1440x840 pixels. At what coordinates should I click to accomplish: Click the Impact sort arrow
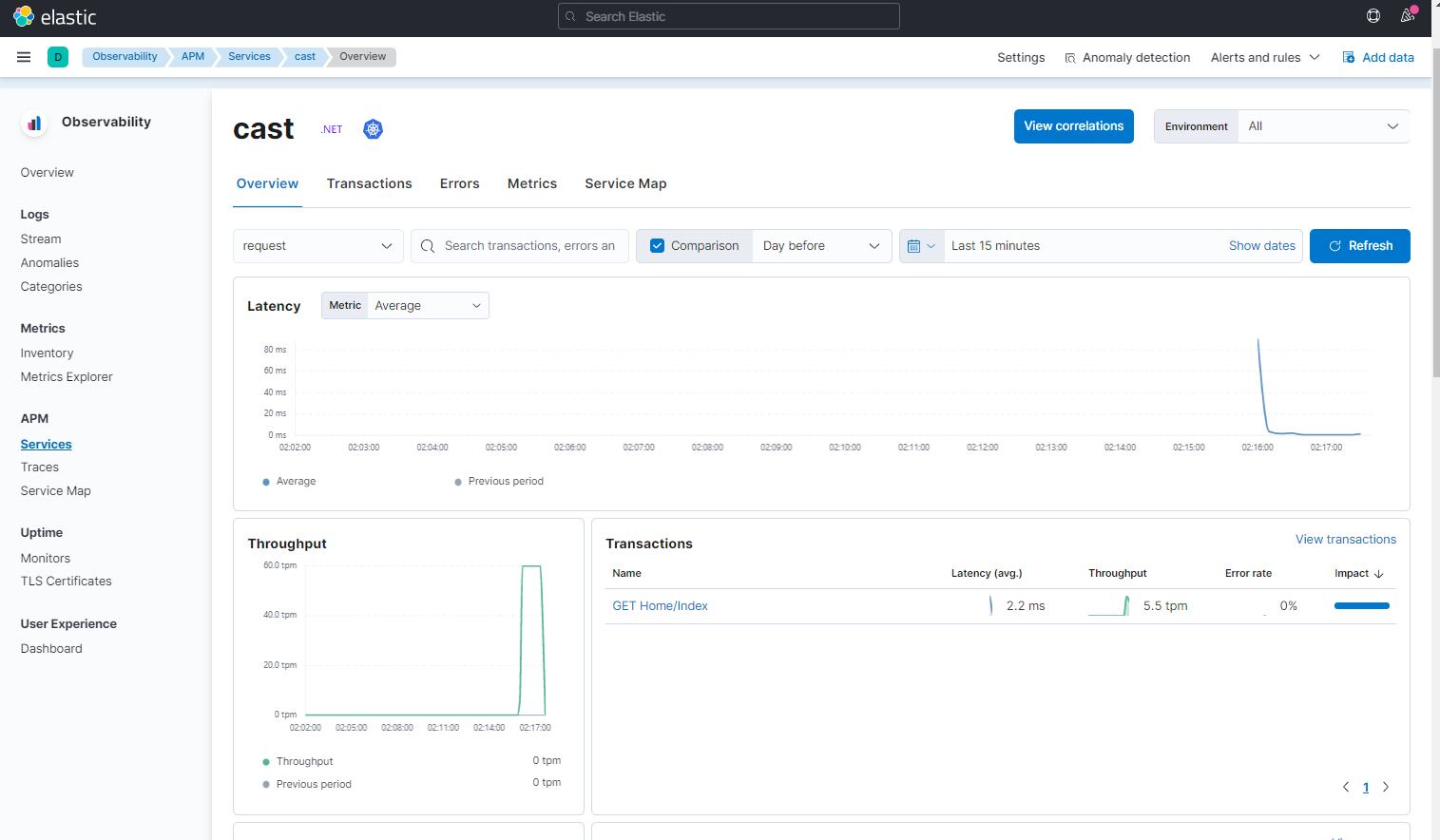(1379, 574)
